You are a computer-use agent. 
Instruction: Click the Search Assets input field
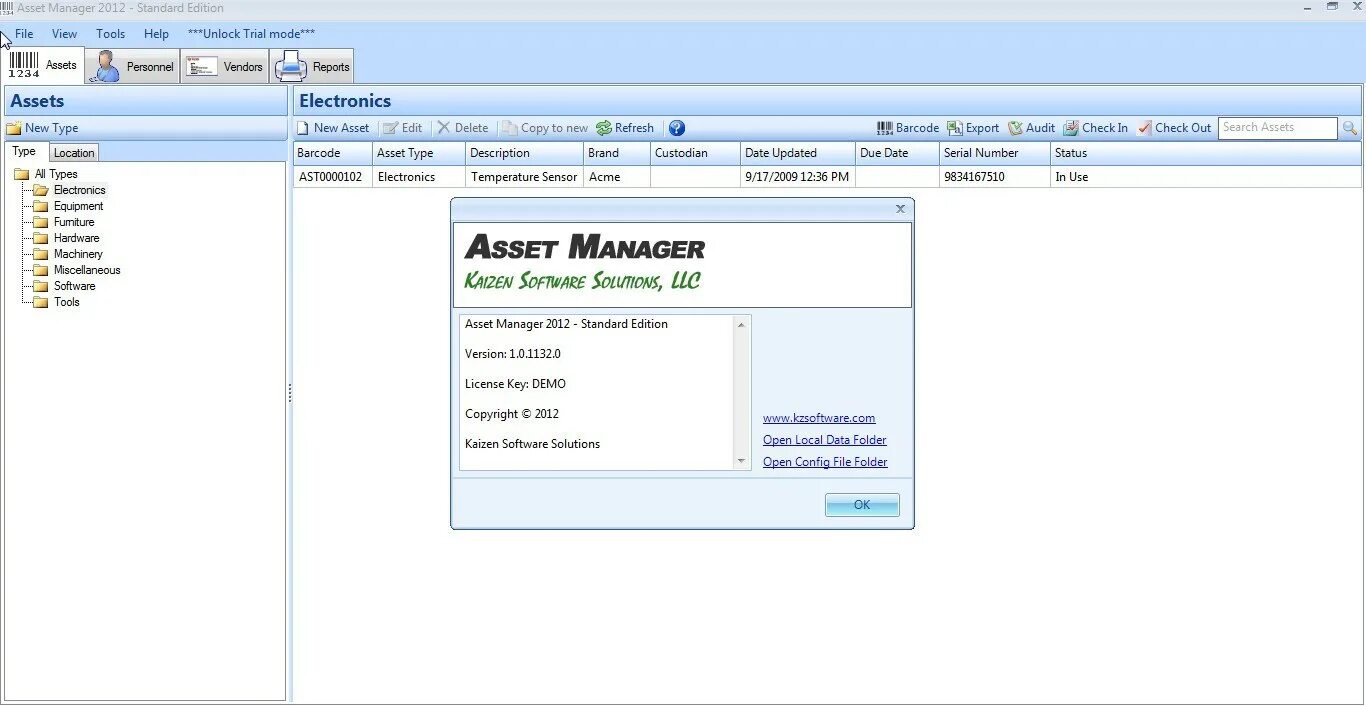(x=1277, y=128)
